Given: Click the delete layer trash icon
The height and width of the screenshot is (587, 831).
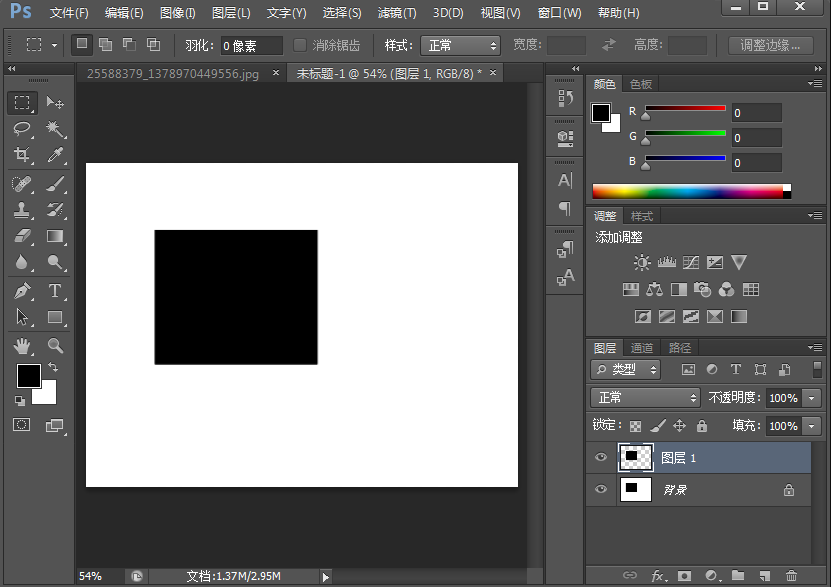Looking at the screenshot, I should [x=791, y=575].
